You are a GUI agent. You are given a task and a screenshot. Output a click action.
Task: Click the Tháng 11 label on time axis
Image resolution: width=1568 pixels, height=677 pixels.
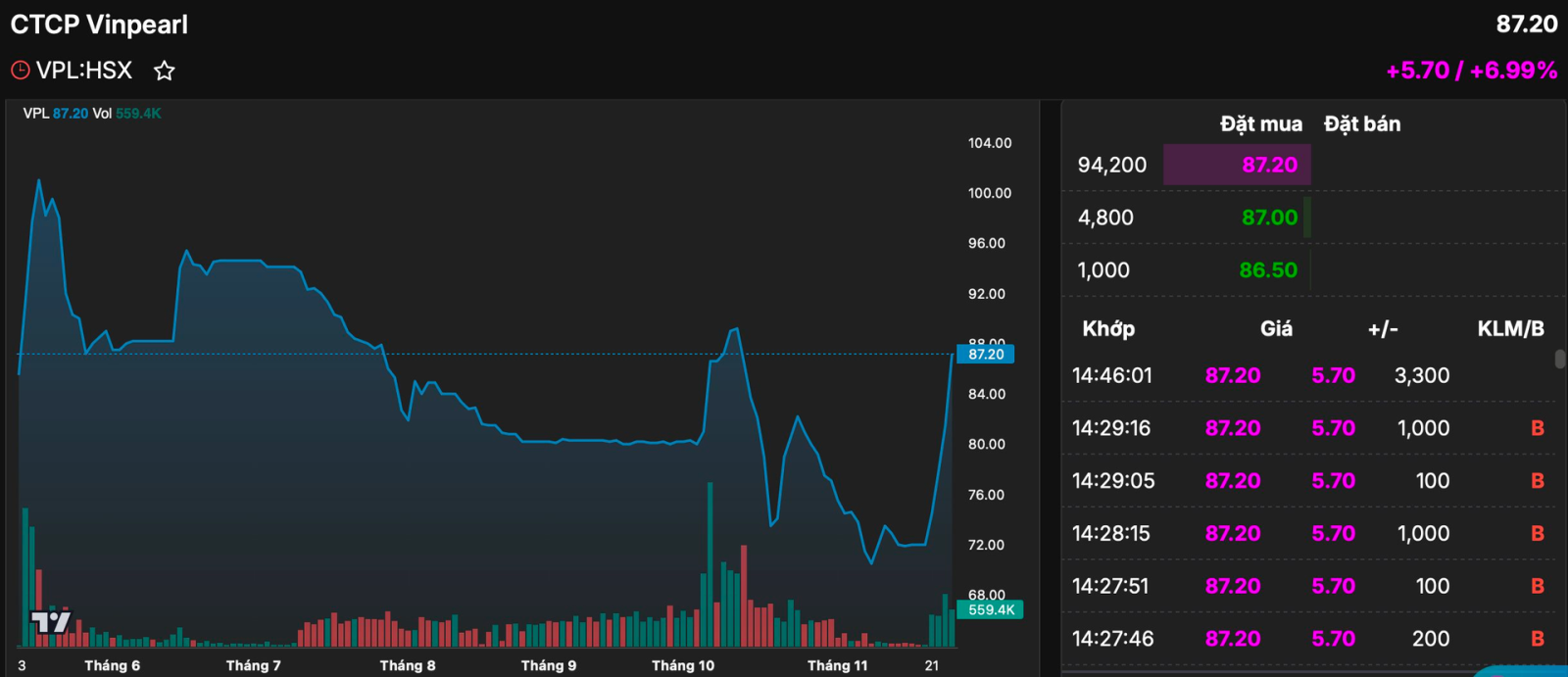(837, 665)
